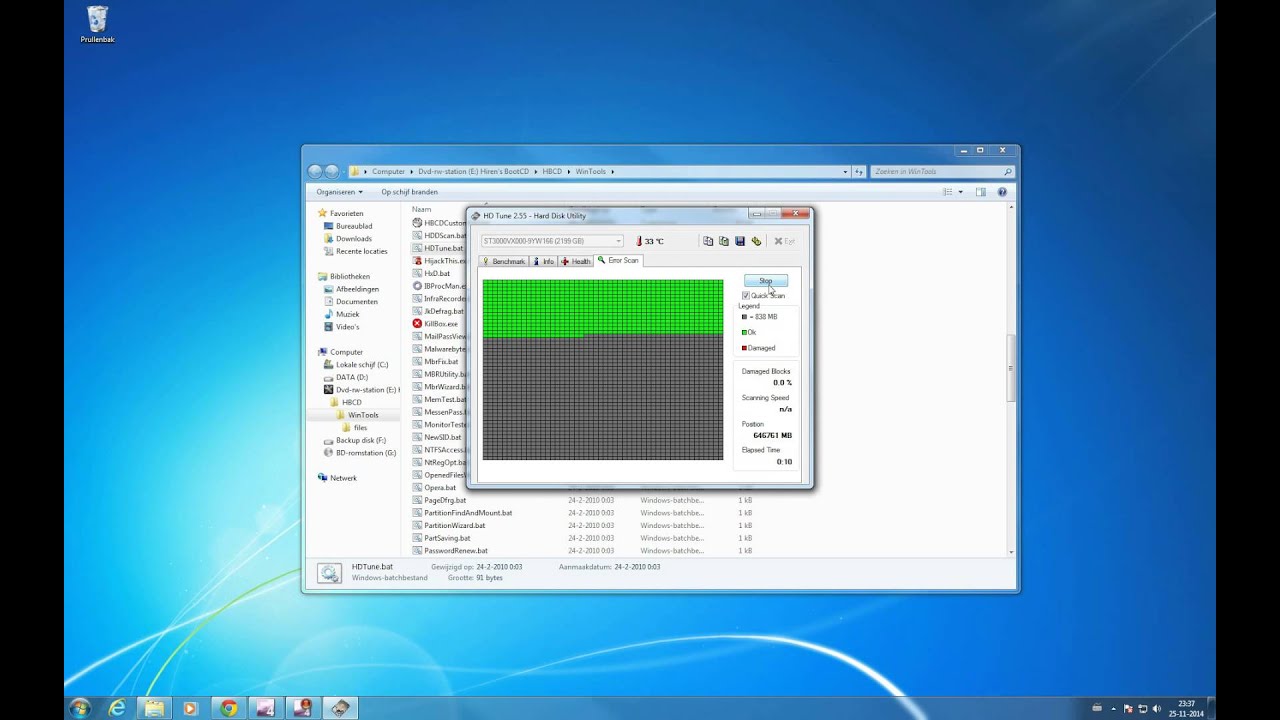Open Internet Explorer from taskbar
The image size is (1280, 720).
[x=117, y=708]
